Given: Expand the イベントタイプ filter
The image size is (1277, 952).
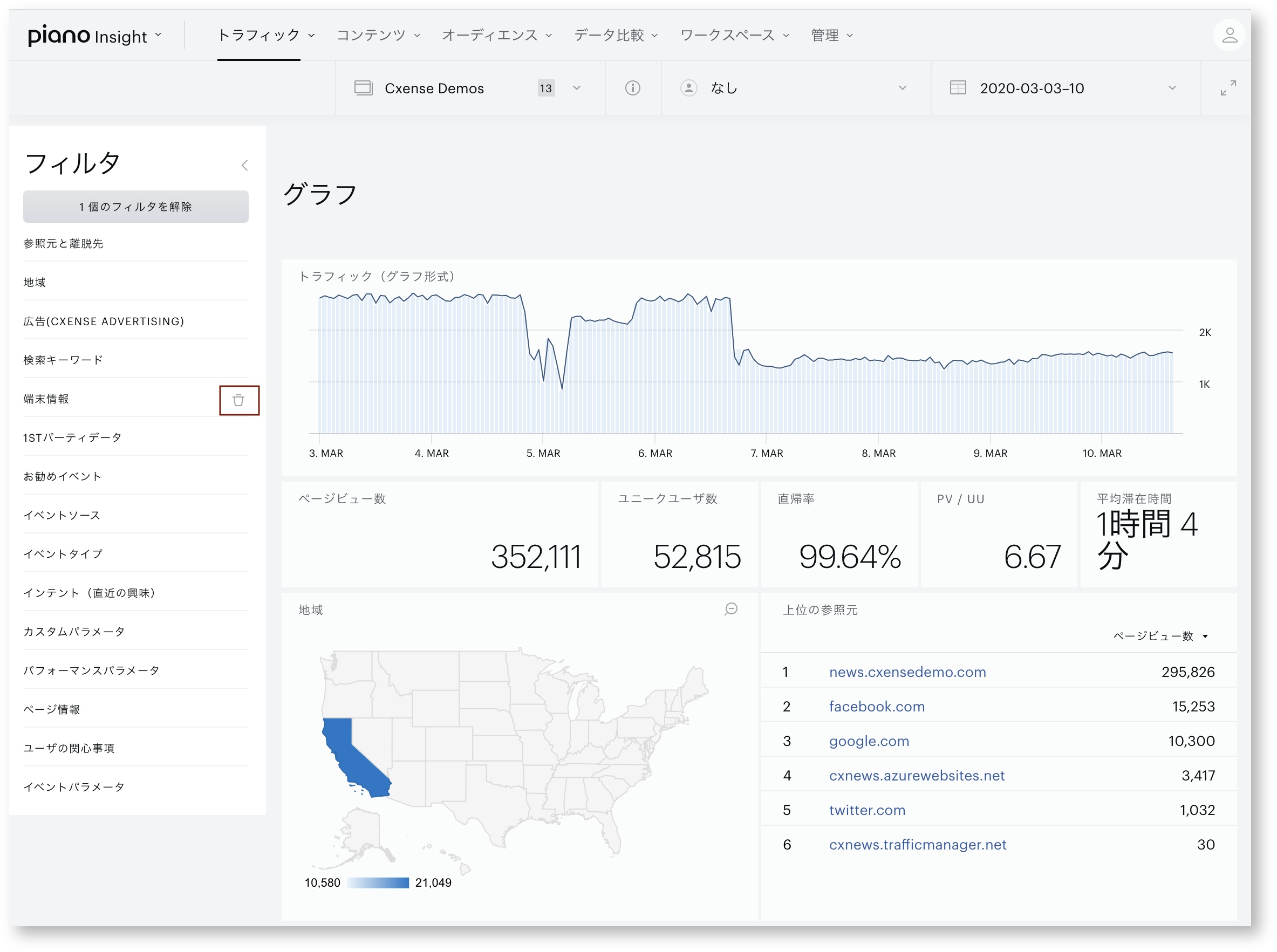Looking at the screenshot, I should [135, 554].
